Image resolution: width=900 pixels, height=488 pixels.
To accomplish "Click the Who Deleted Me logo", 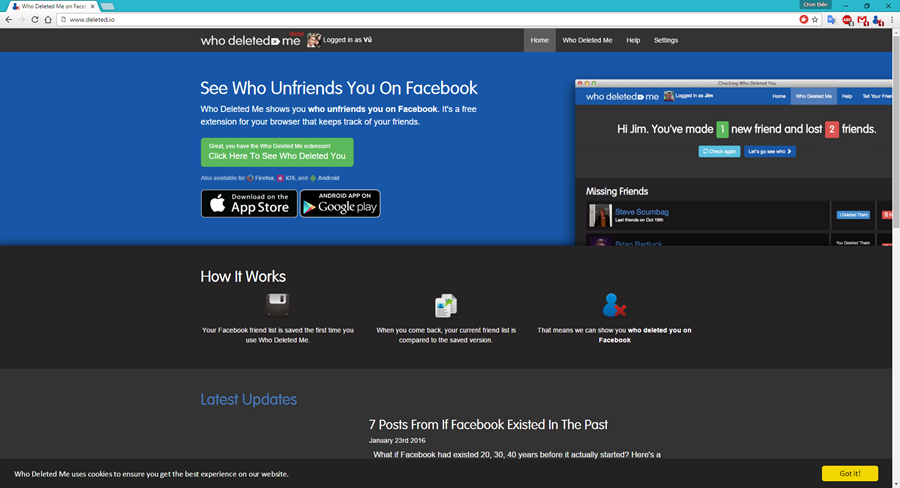I will [250, 40].
